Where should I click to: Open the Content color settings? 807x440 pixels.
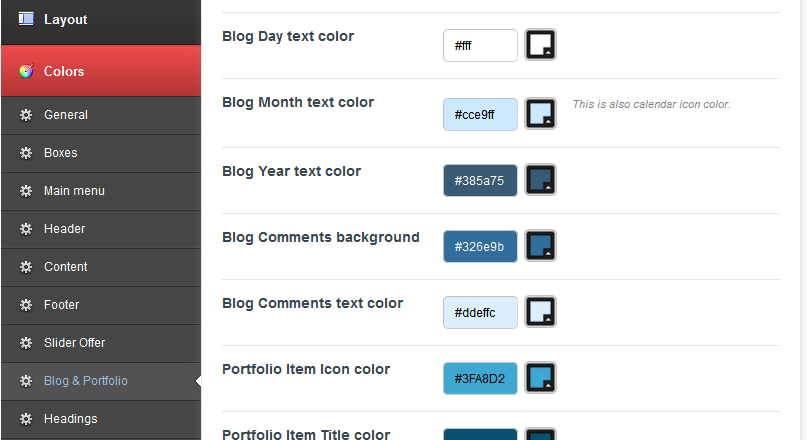(66, 267)
